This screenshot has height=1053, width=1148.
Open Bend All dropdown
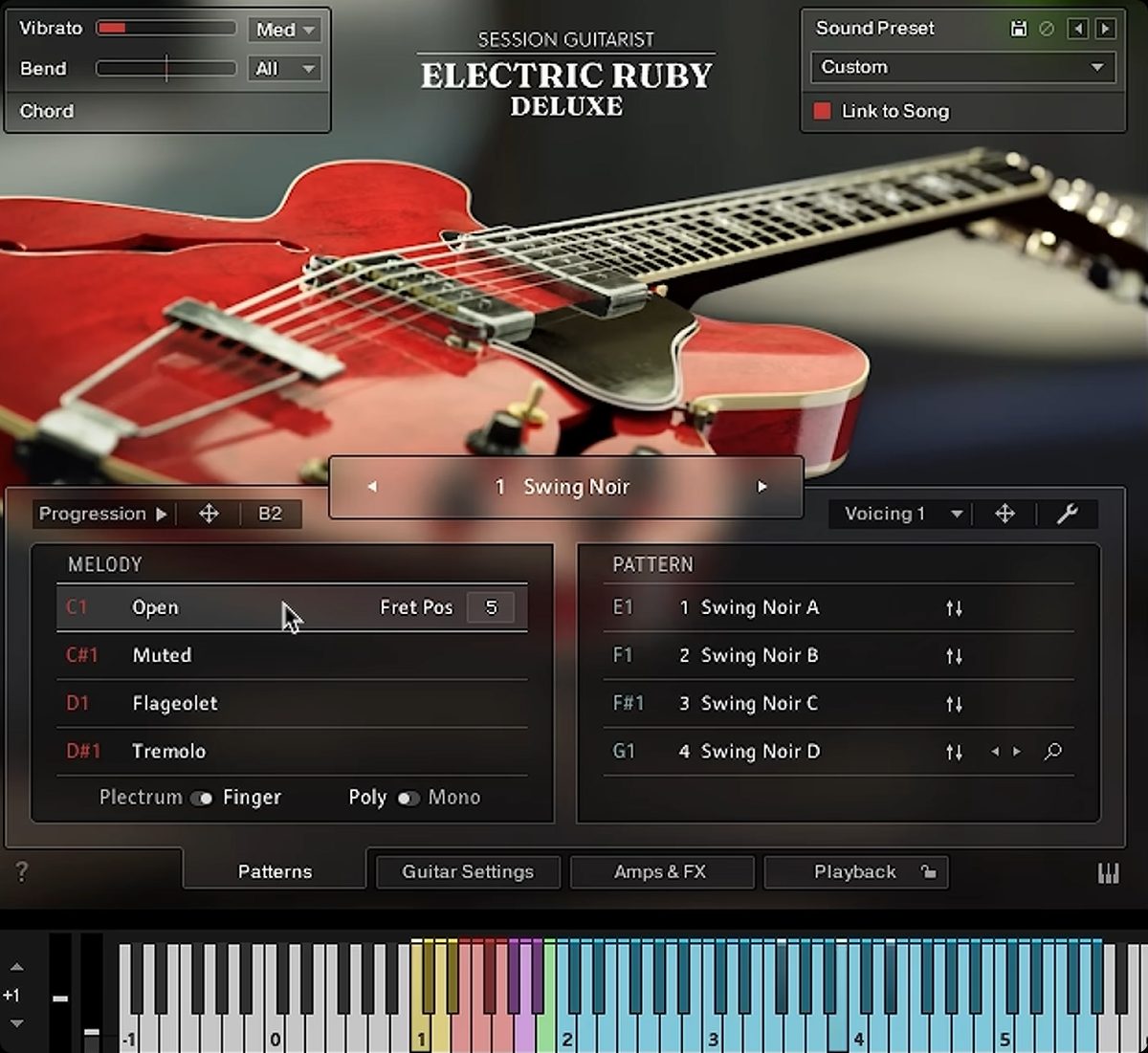click(x=284, y=69)
